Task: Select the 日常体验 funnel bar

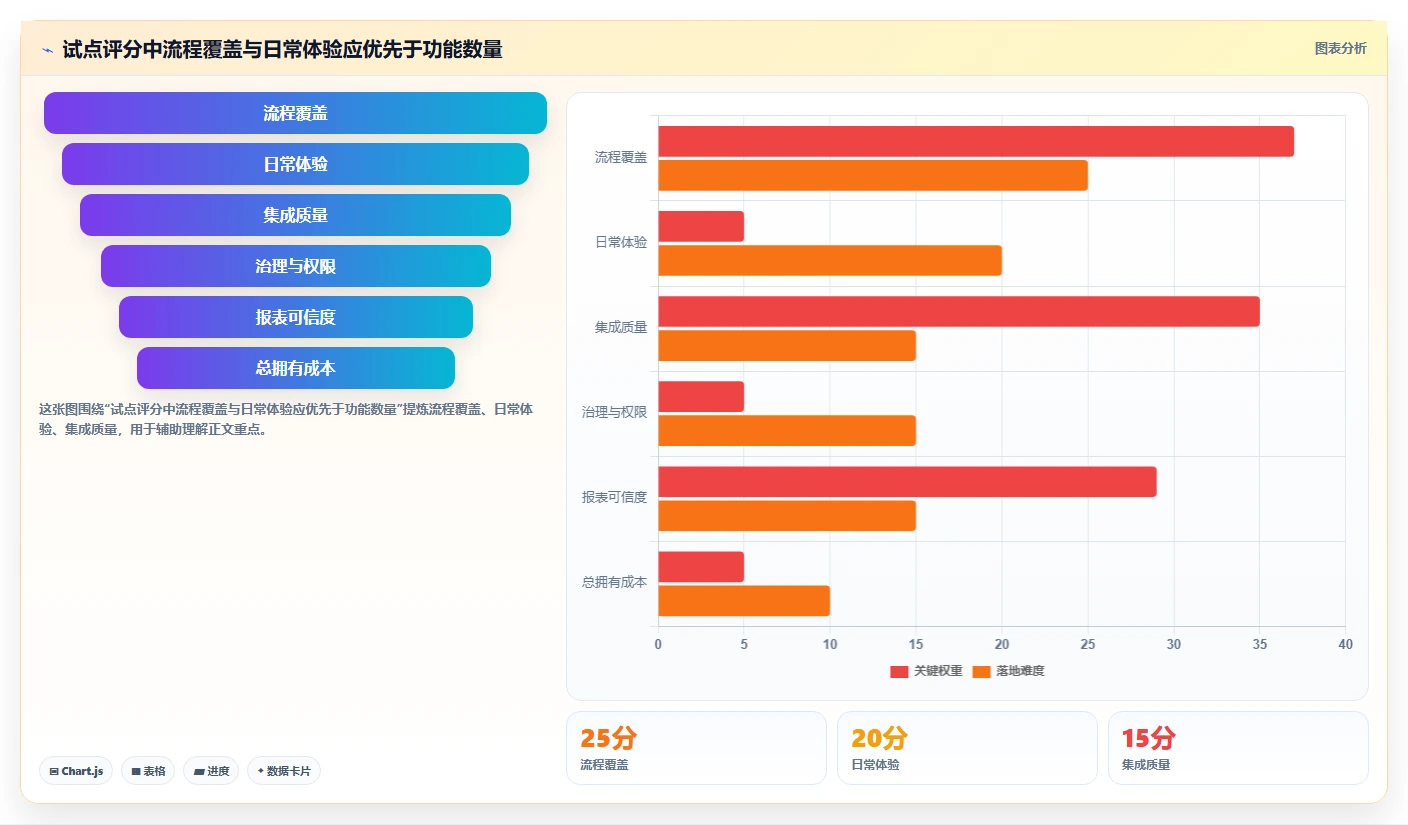Action: [295, 164]
